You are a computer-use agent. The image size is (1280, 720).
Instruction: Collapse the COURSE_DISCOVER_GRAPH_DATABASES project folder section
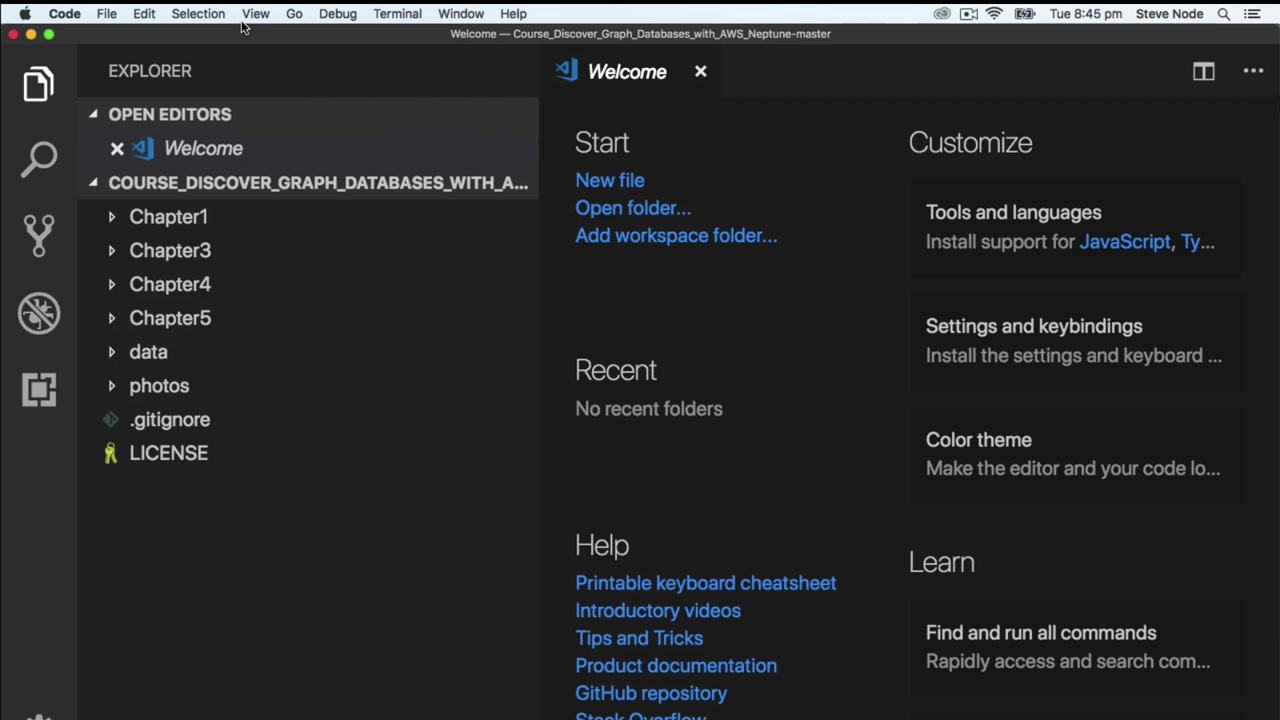tap(93, 183)
